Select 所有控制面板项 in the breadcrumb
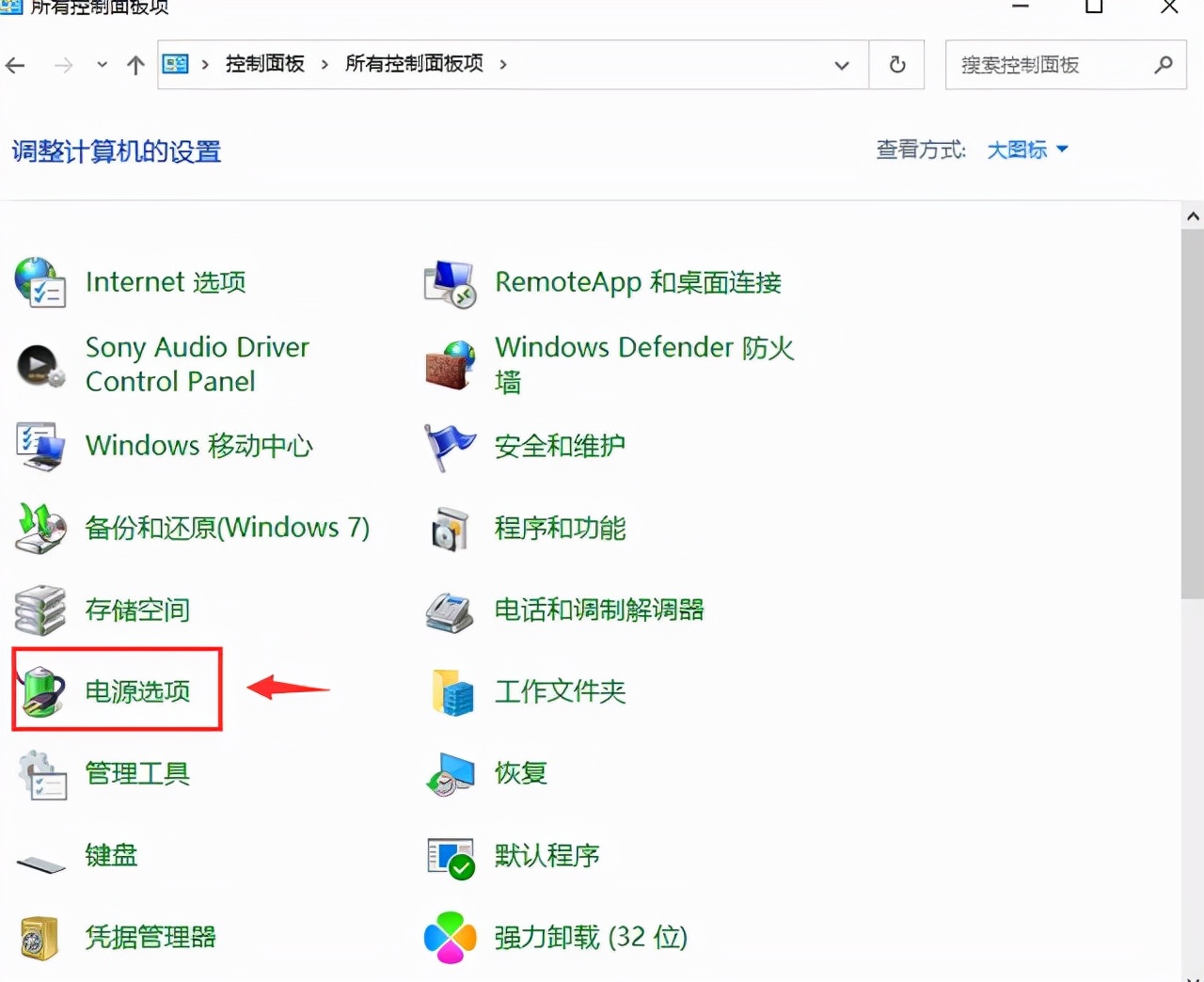The width and height of the screenshot is (1204, 982). tap(414, 64)
